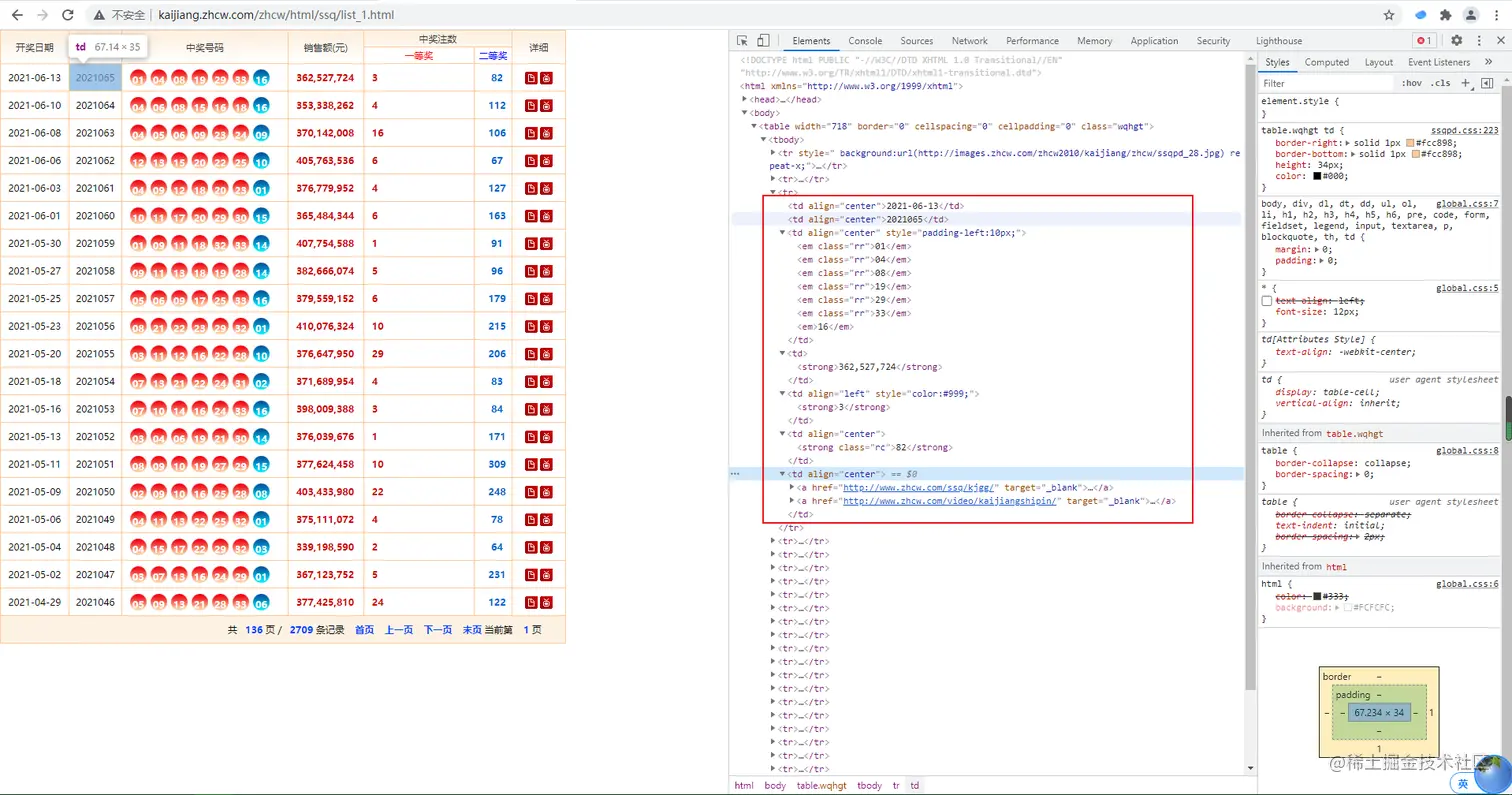Open the Extensions puzzle-piece menu
The height and width of the screenshot is (795, 1512).
pos(1445,15)
